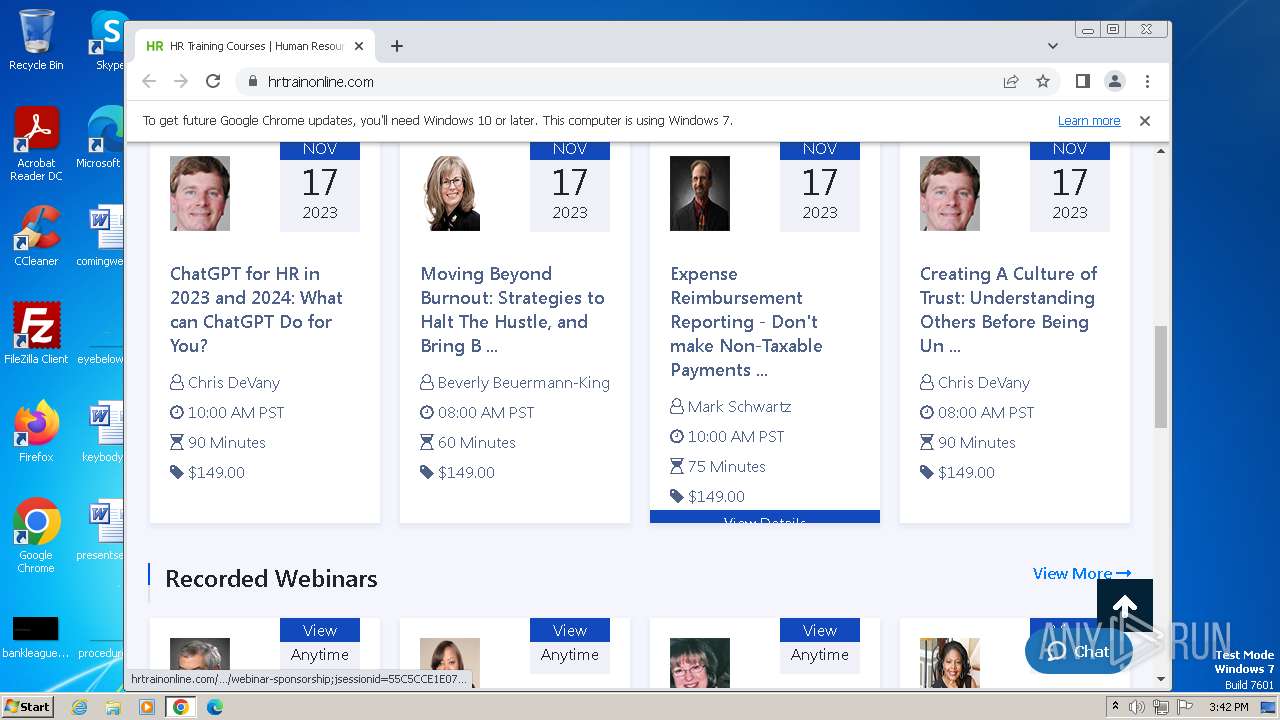Click the scrollbar up arrow

1161,151
